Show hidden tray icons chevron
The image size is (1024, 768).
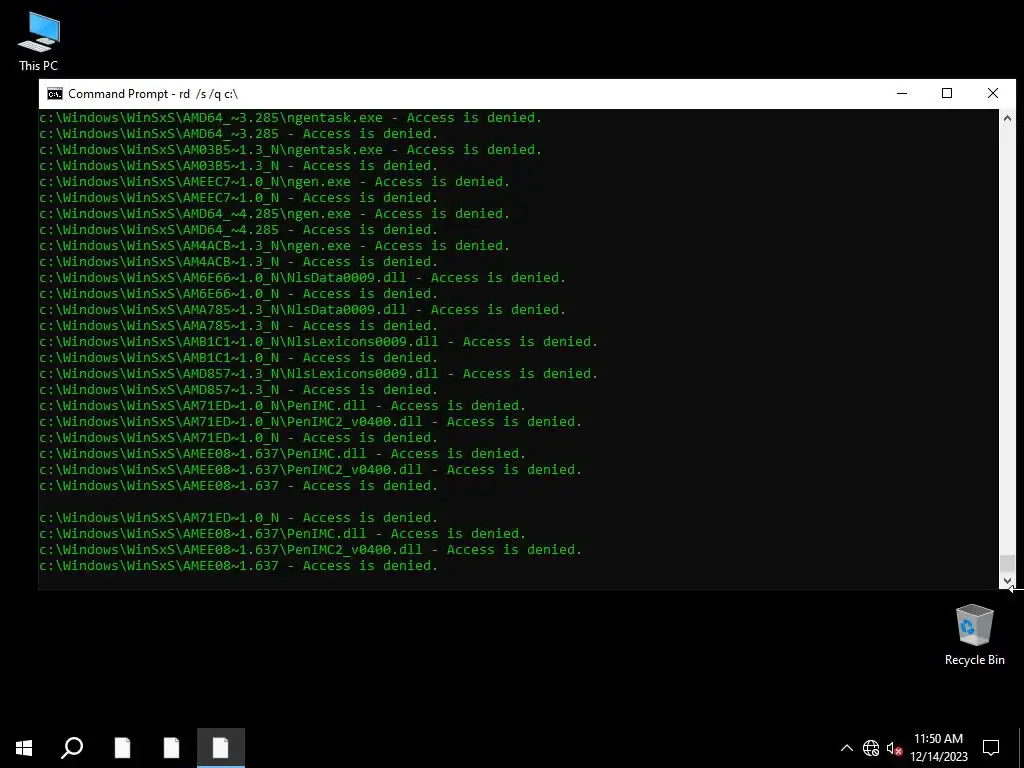846,748
